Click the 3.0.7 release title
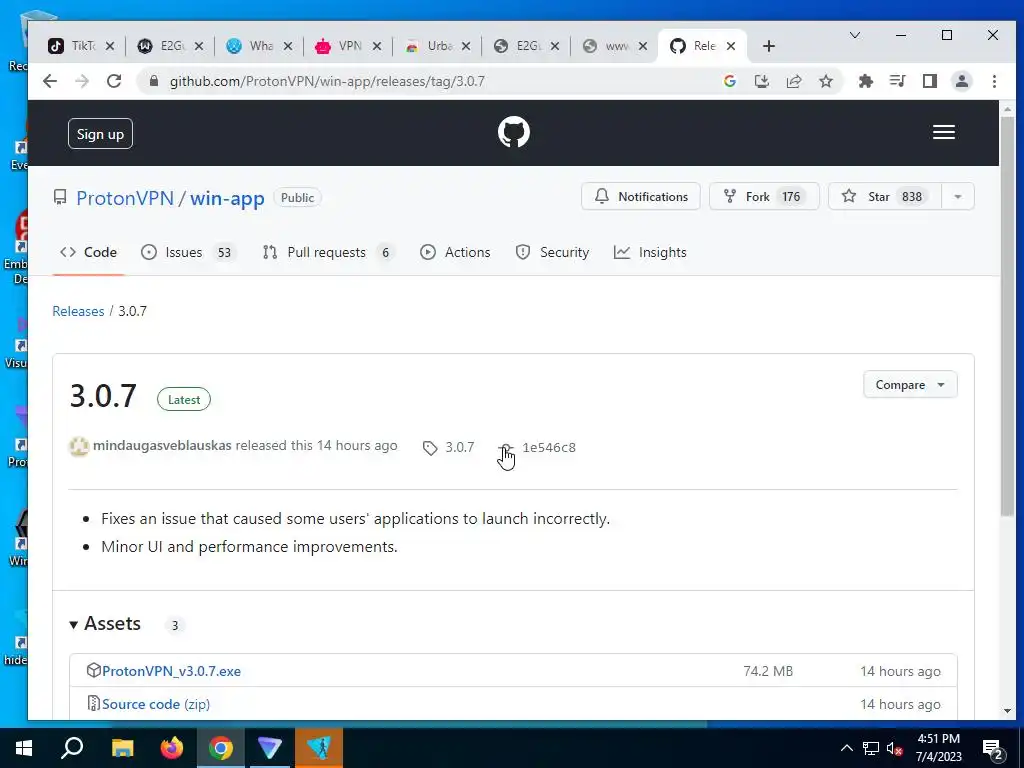This screenshot has height=768, width=1024. pos(103,396)
